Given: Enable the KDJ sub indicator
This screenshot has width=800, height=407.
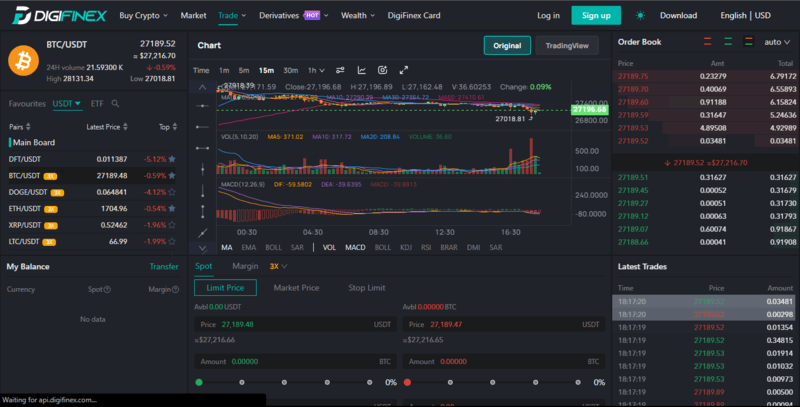Looking at the screenshot, I should click(406, 247).
